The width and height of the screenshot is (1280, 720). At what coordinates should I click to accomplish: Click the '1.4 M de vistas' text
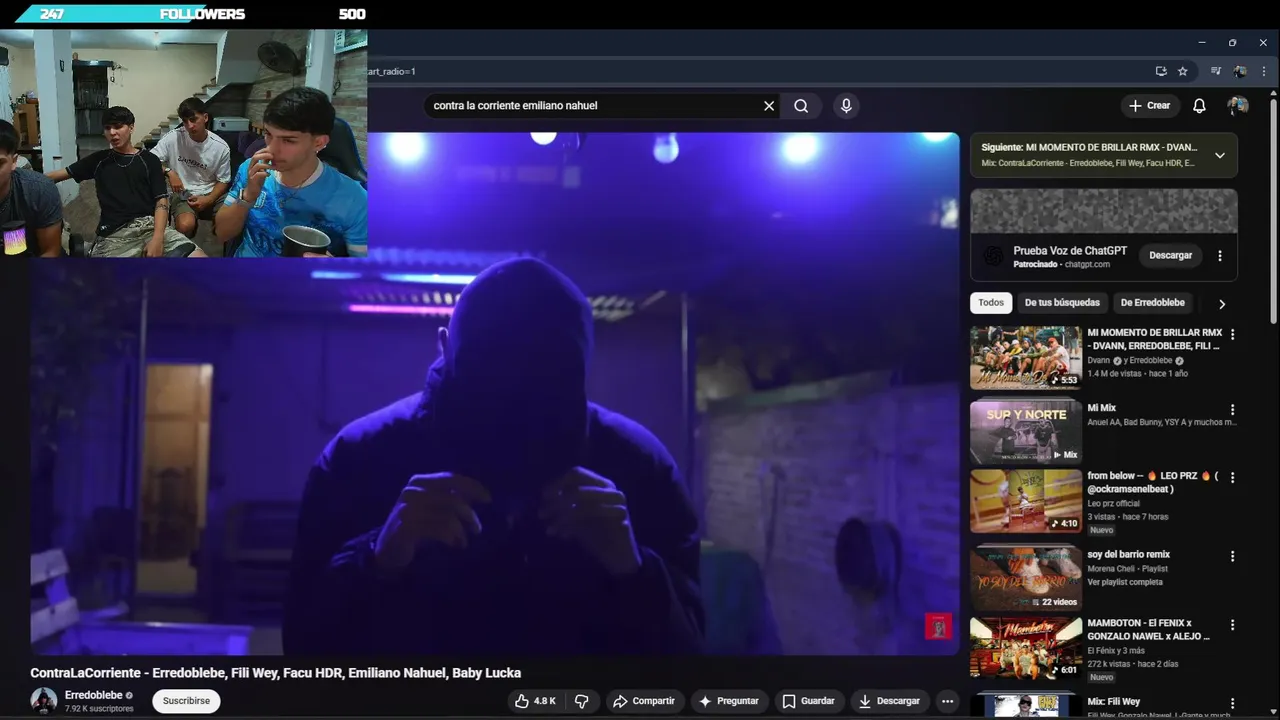pos(1114,373)
